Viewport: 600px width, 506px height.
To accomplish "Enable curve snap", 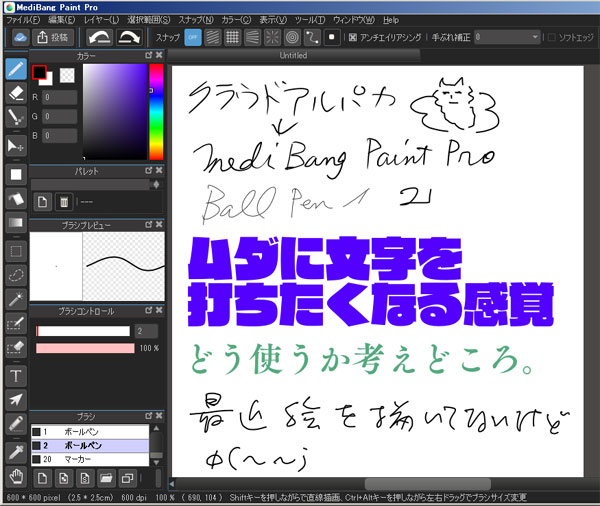I will [312, 38].
